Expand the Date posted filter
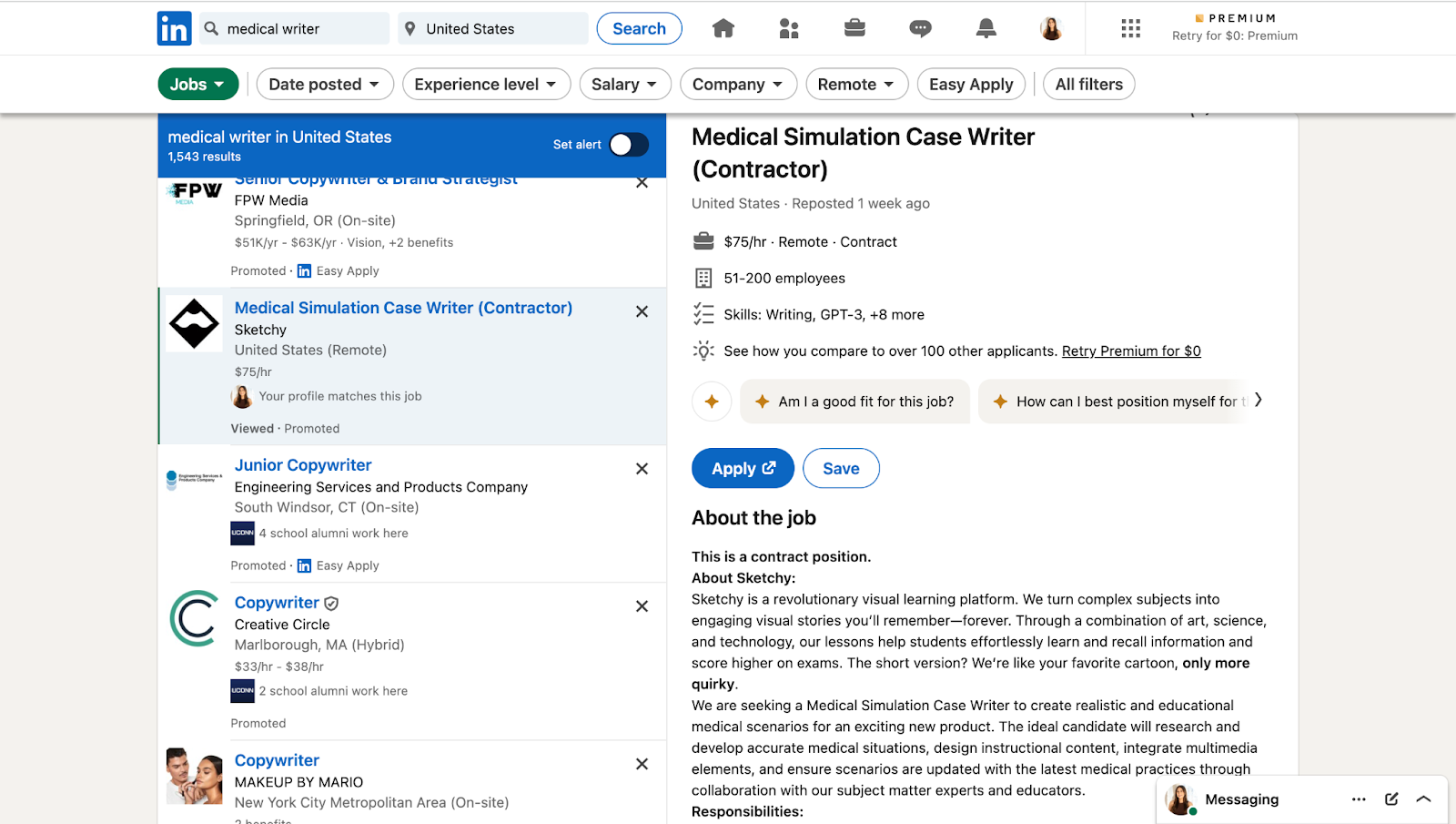1456x824 pixels. [325, 84]
